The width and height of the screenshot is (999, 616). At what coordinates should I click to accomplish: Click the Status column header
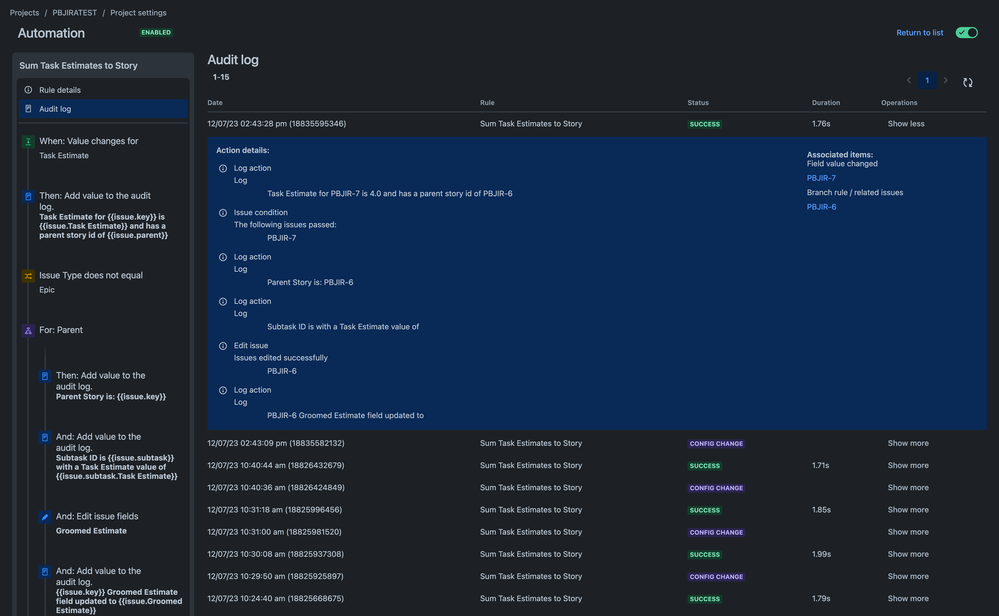(x=698, y=103)
